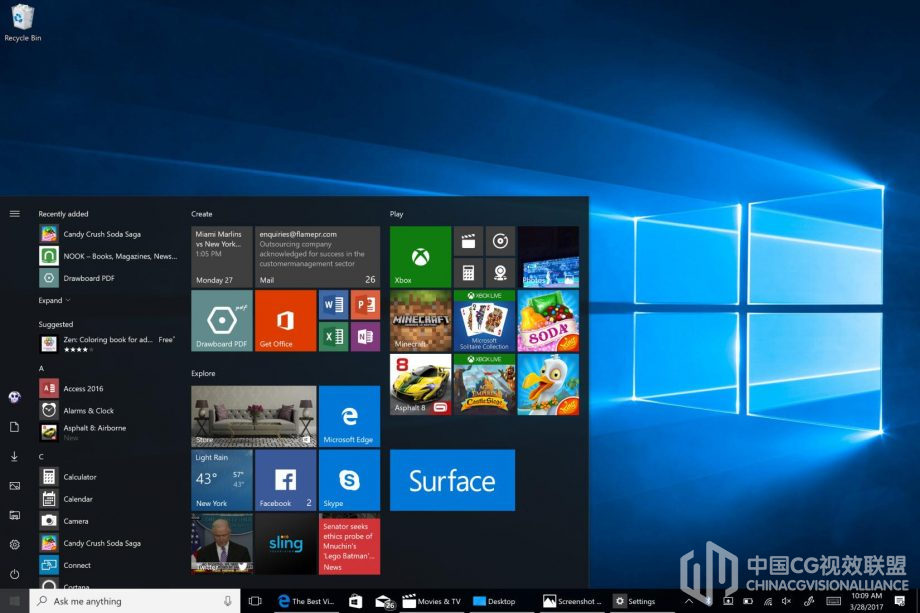Open the Recycle Bin desktop icon
Viewport: 920px width, 613px height.
point(22,22)
